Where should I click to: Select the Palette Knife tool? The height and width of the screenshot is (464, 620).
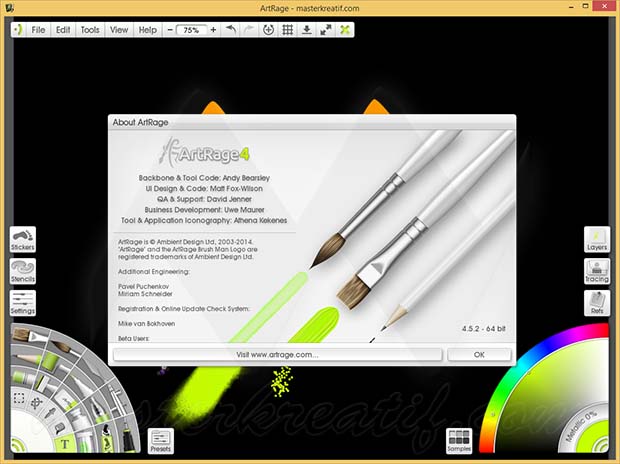(93, 369)
